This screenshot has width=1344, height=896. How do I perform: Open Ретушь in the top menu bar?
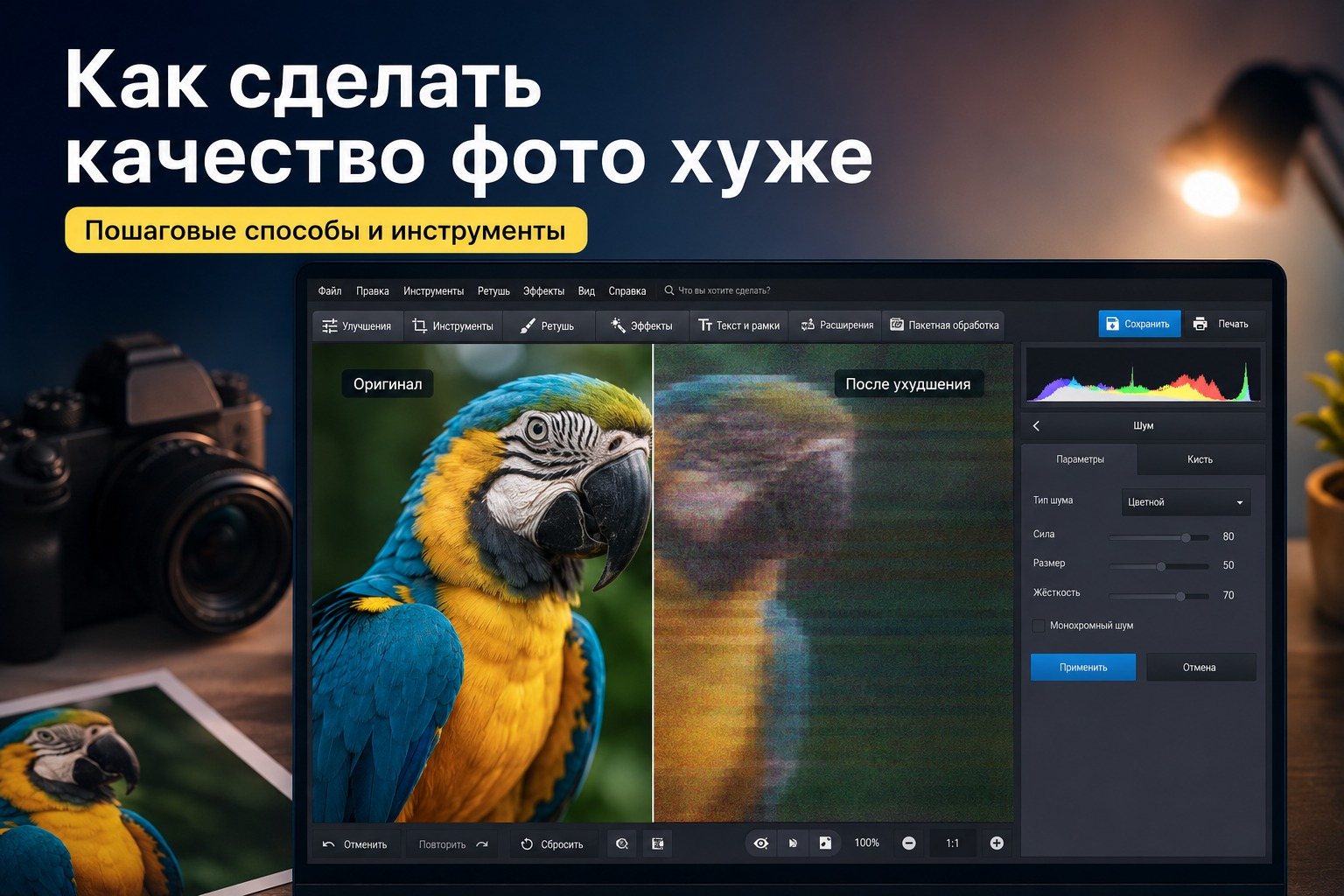[493, 290]
